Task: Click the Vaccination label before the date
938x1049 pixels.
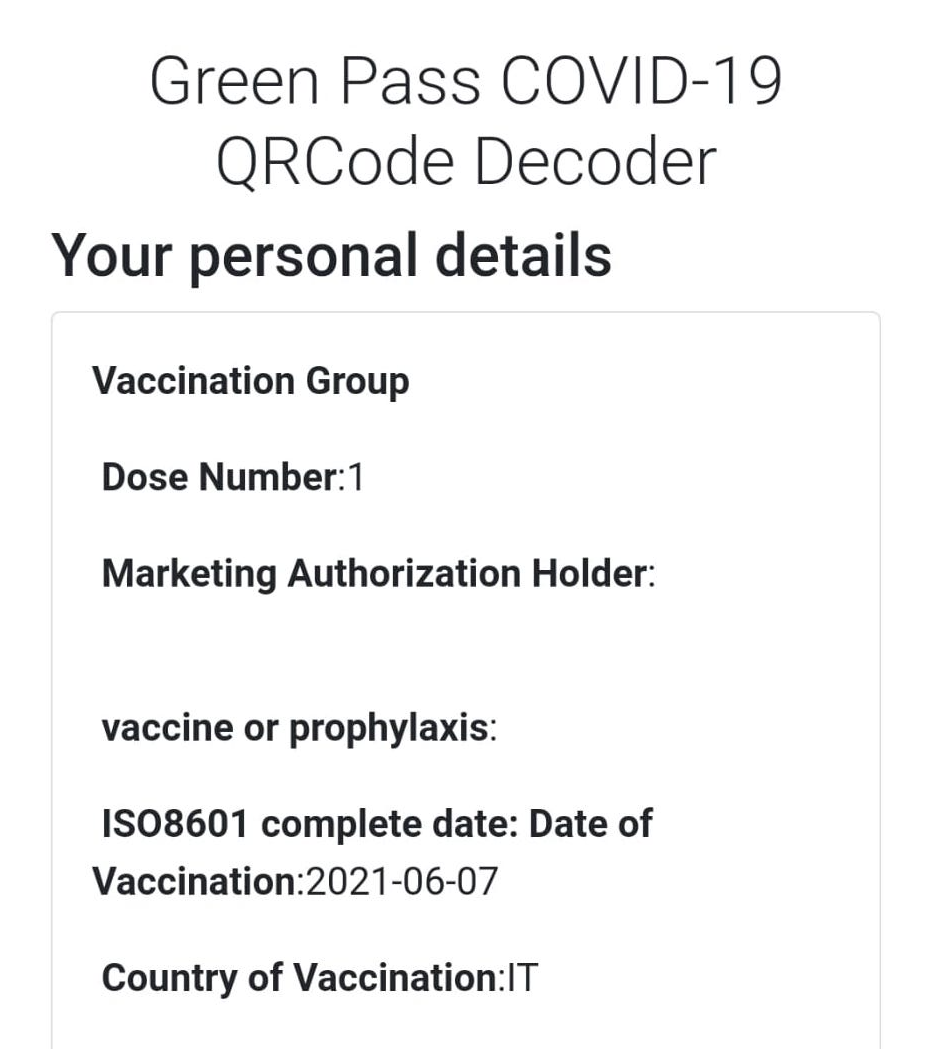Action: pyautogui.click(x=195, y=883)
